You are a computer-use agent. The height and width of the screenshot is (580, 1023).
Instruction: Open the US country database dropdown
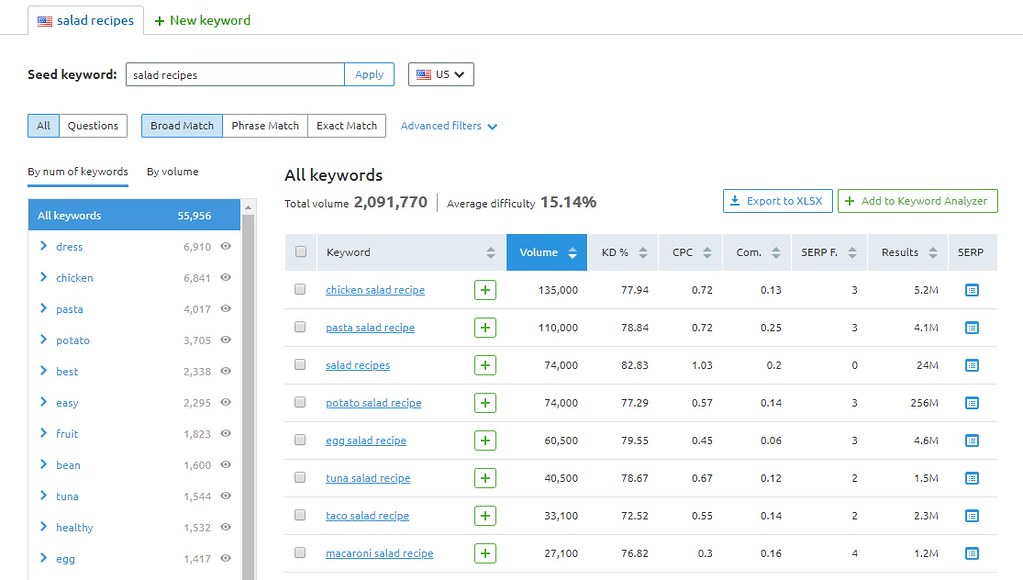click(441, 75)
